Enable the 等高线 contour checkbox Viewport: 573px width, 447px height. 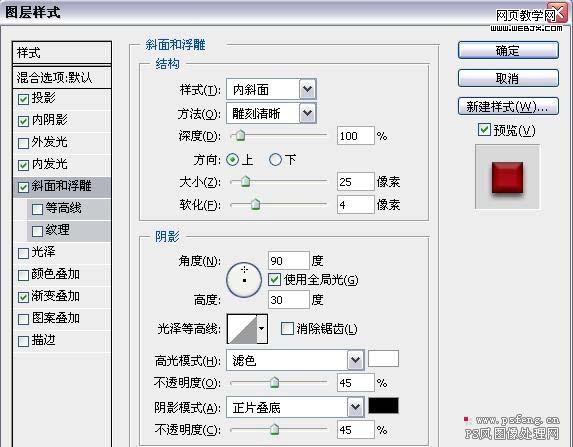tap(37, 209)
